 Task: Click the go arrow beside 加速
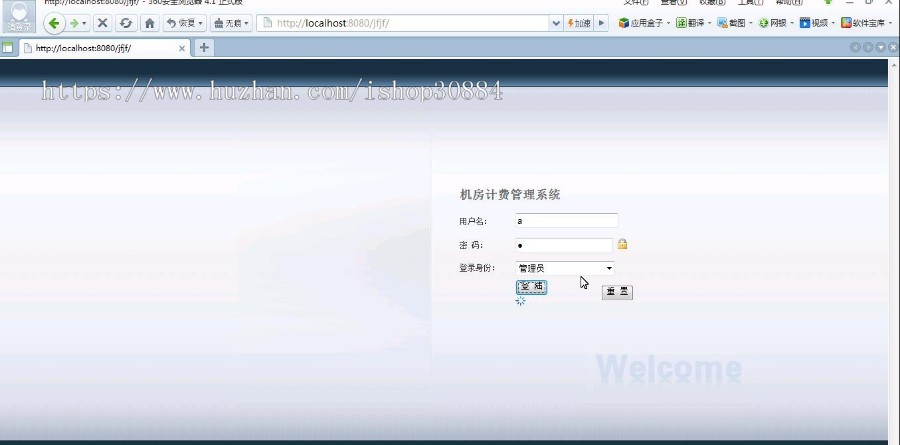(x=601, y=24)
